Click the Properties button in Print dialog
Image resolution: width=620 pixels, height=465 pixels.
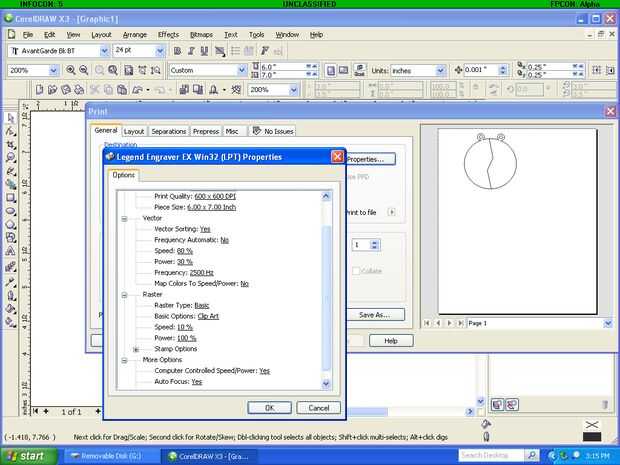pos(370,159)
